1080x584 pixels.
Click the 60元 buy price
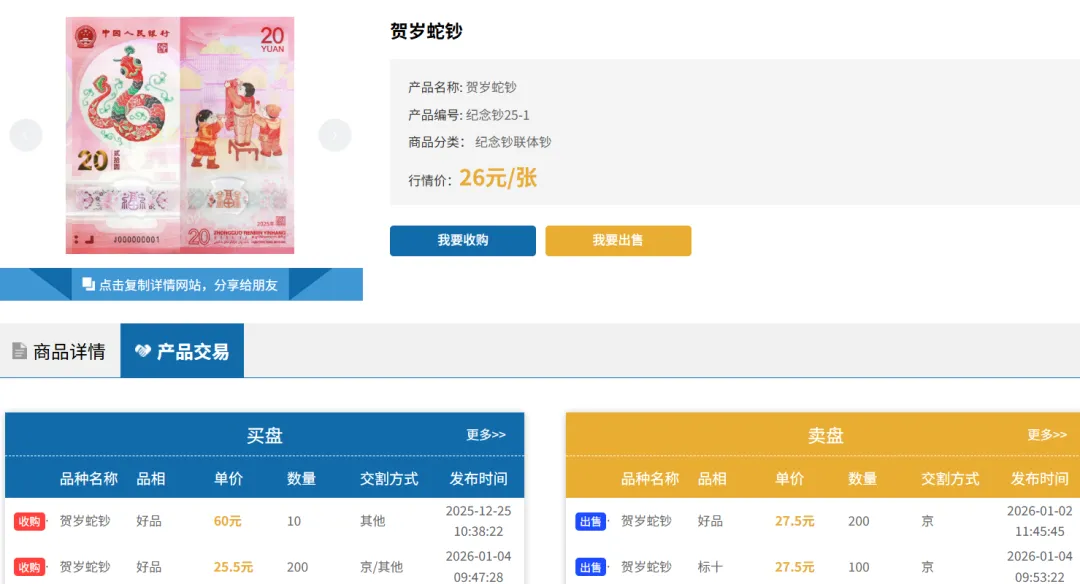pos(227,521)
